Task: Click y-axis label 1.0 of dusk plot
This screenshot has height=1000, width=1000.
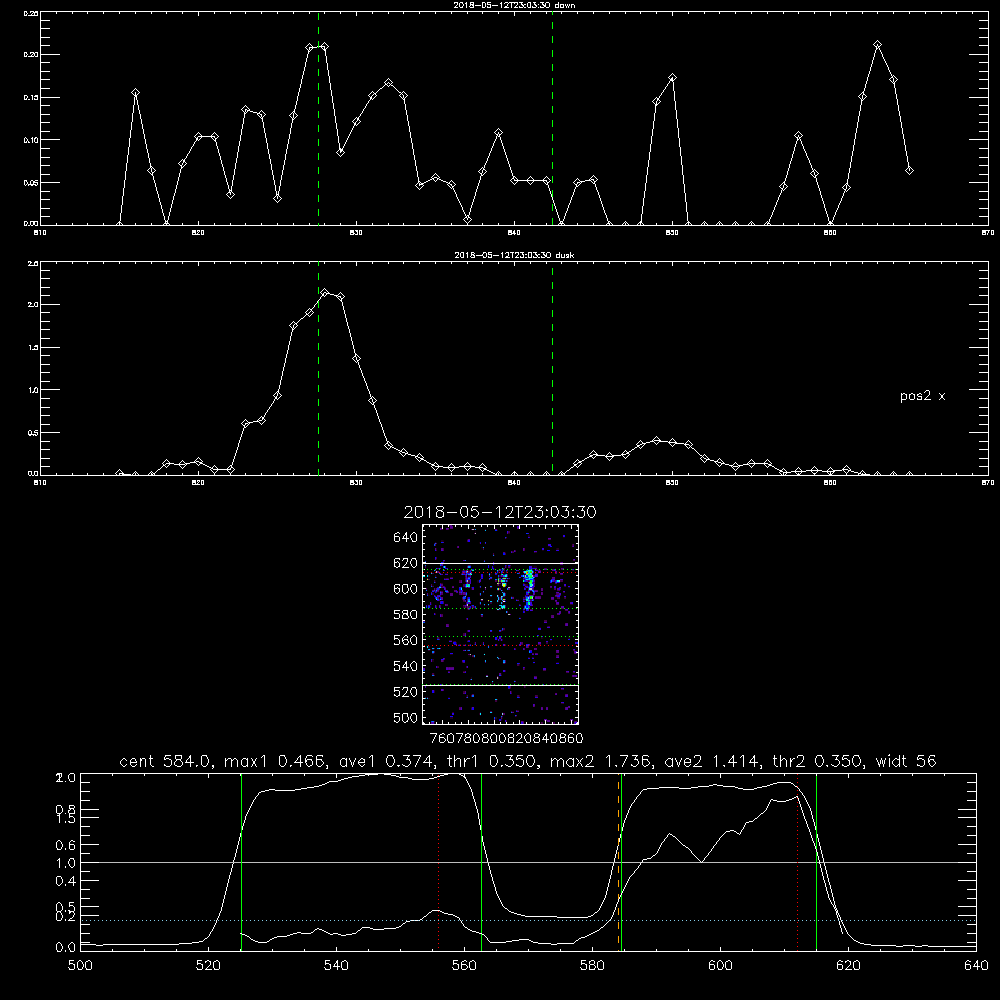Action: (34, 390)
